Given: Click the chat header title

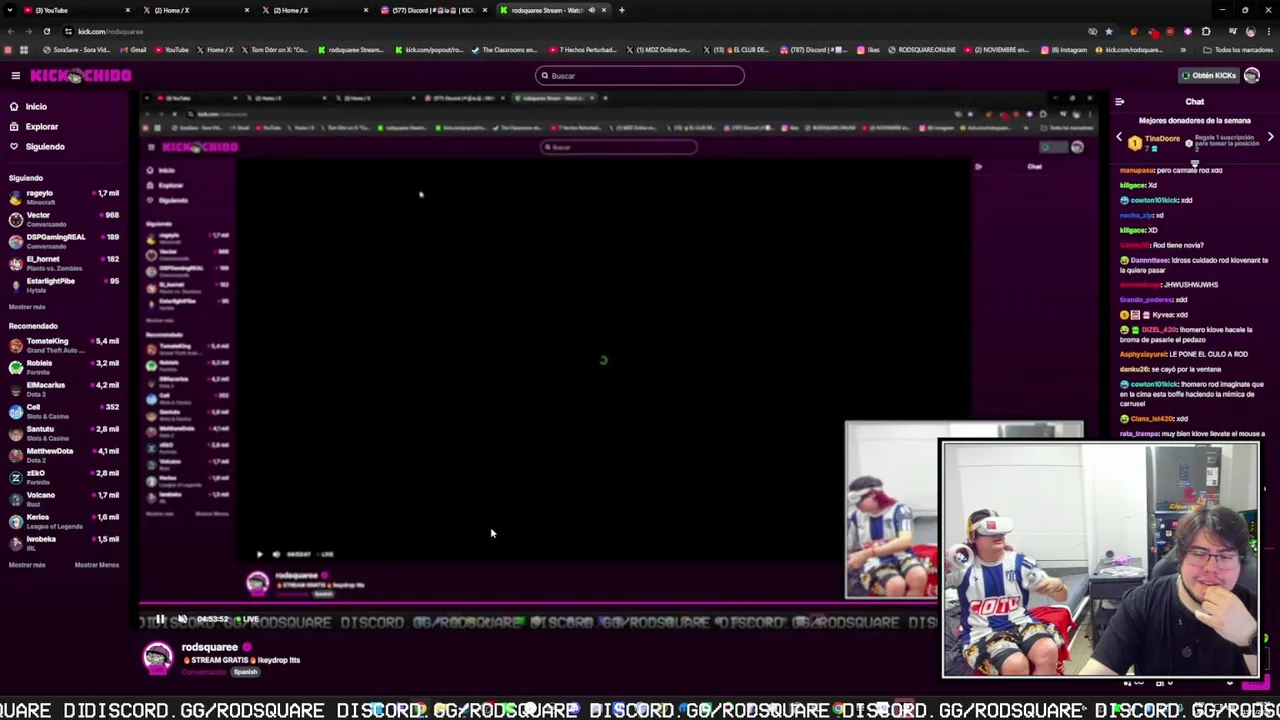Looking at the screenshot, I should point(1195,102).
